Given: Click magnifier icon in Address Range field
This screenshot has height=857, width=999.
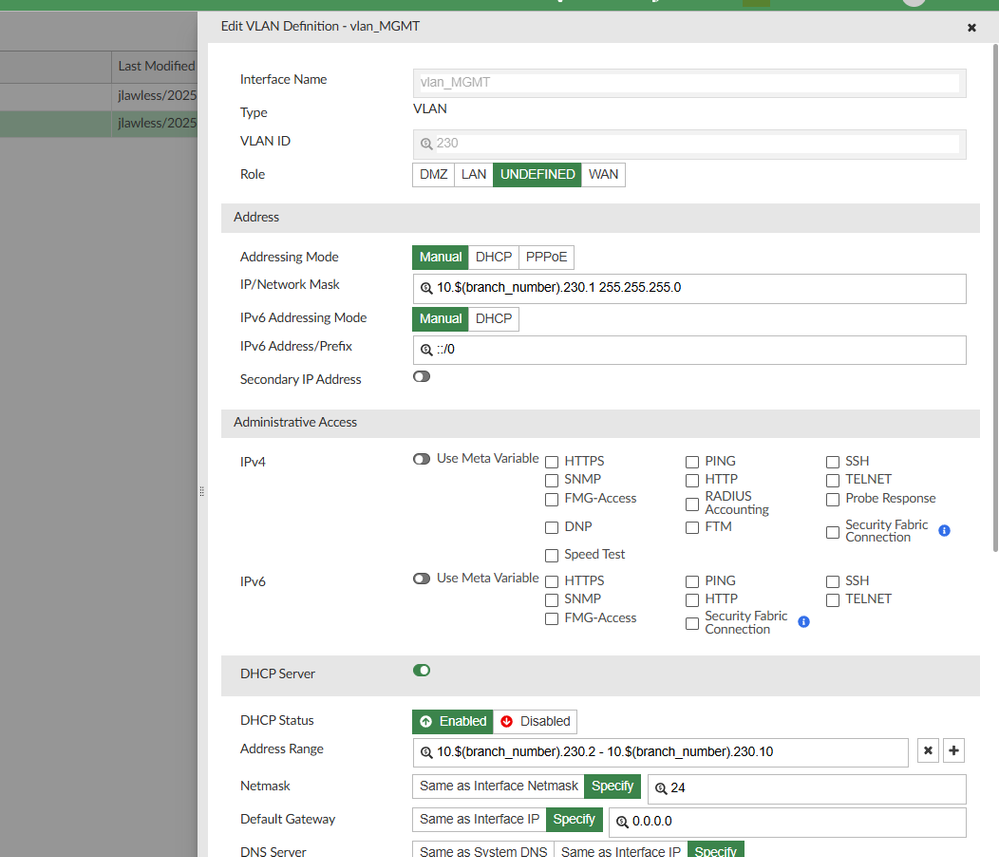Looking at the screenshot, I should (426, 753).
